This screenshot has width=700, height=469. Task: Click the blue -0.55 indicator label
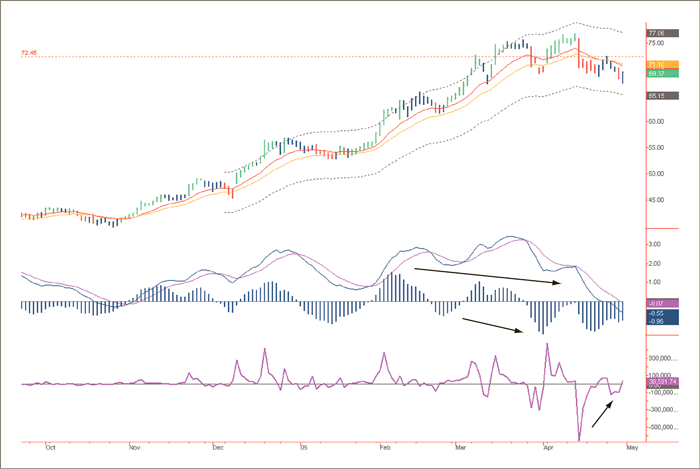click(x=661, y=313)
